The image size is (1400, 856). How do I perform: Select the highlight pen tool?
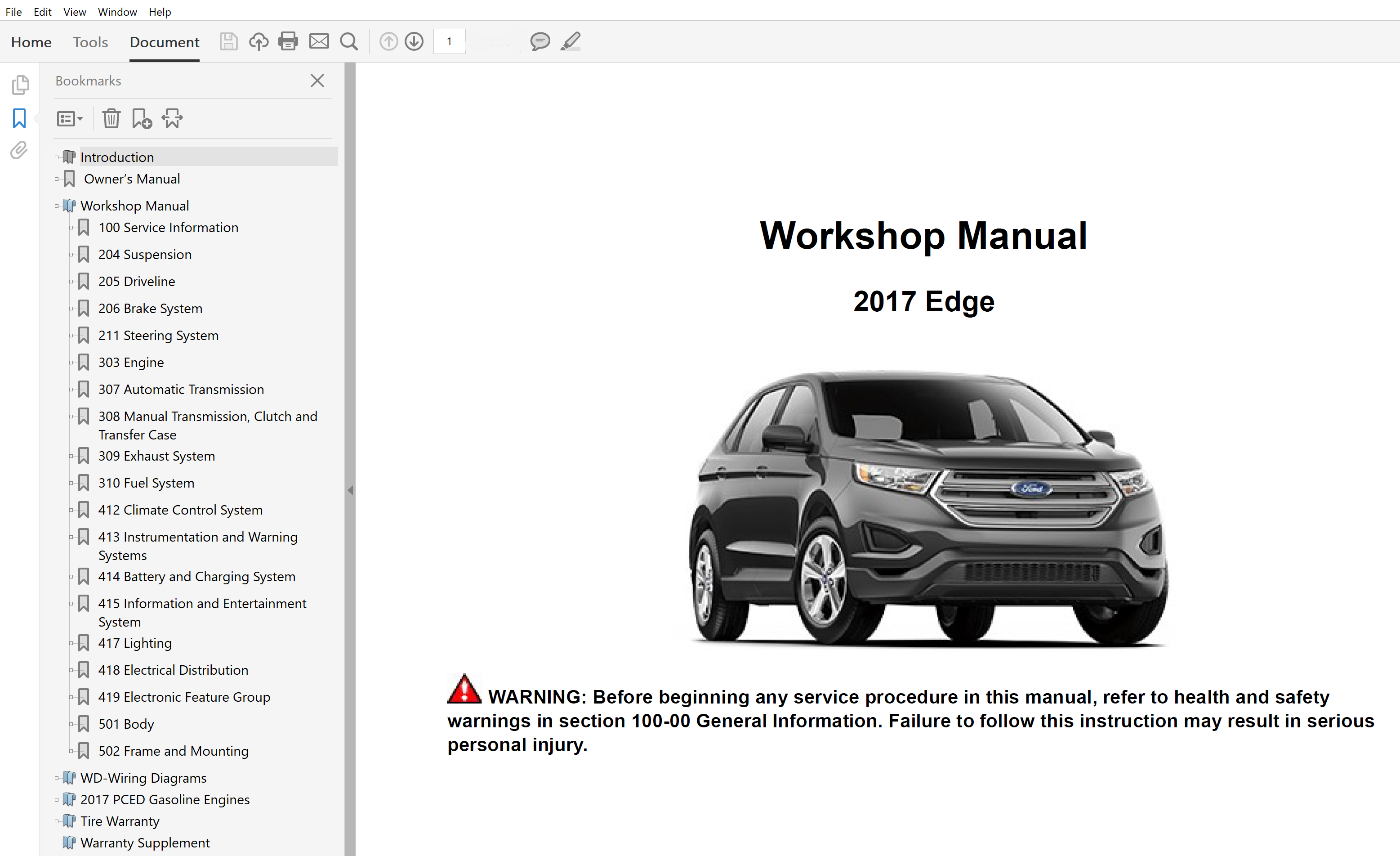[x=571, y=41]
